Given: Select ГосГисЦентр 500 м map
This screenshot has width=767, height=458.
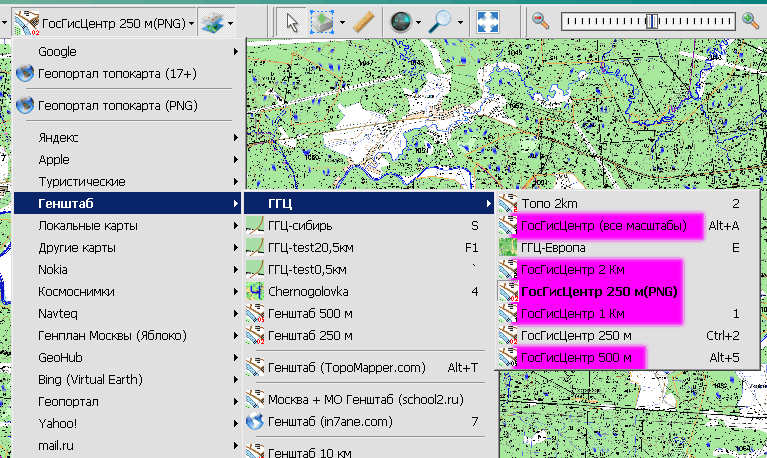Looking at the screenshot, I should coord(628,358).
